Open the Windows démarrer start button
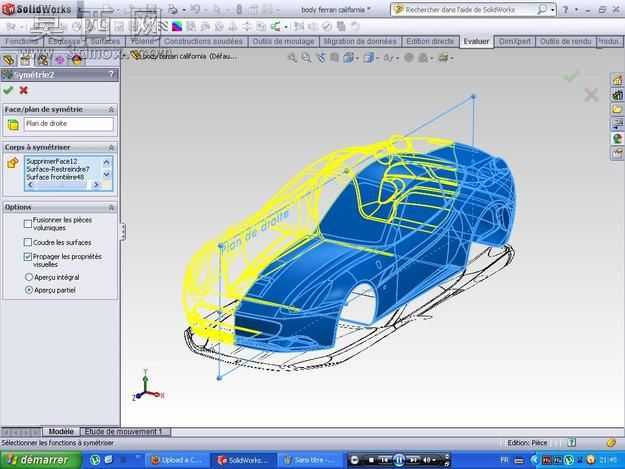 coord(40,460)
